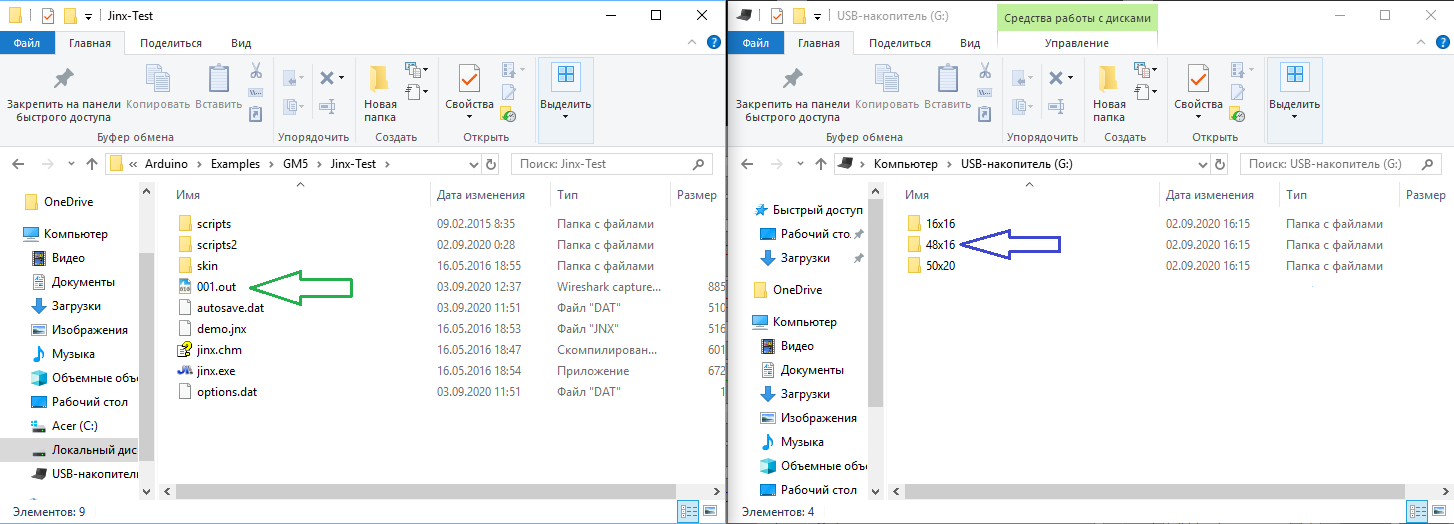
Task: Switch Jinx-Test window to details view
Action: [689, 511]
